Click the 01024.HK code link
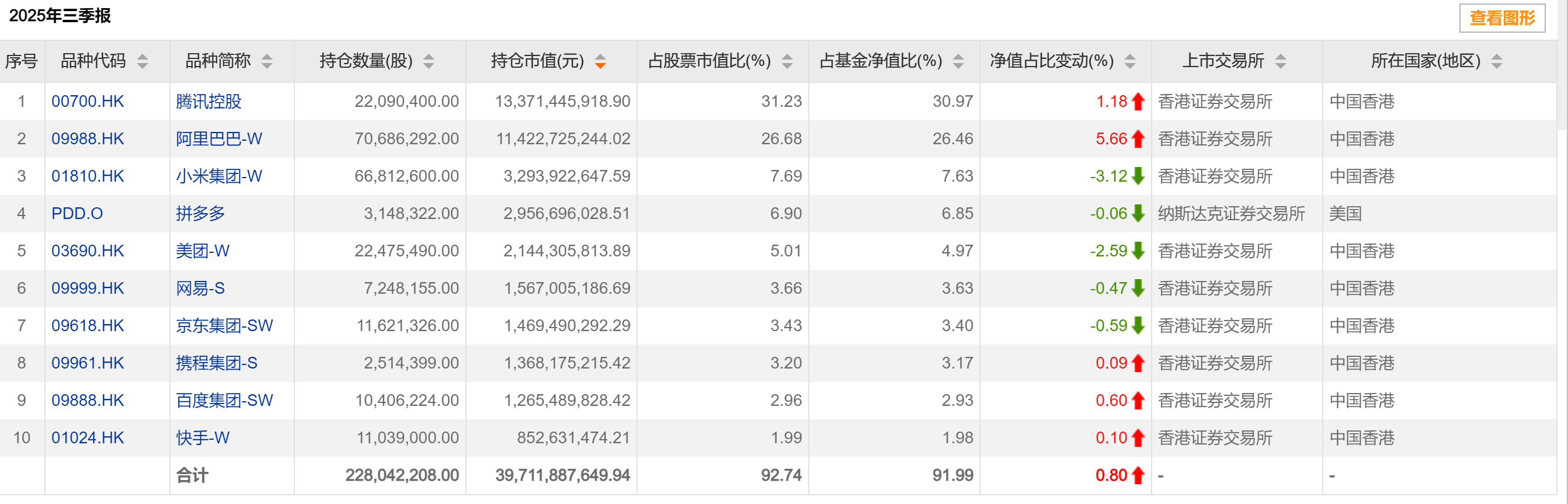 [88, 437]
